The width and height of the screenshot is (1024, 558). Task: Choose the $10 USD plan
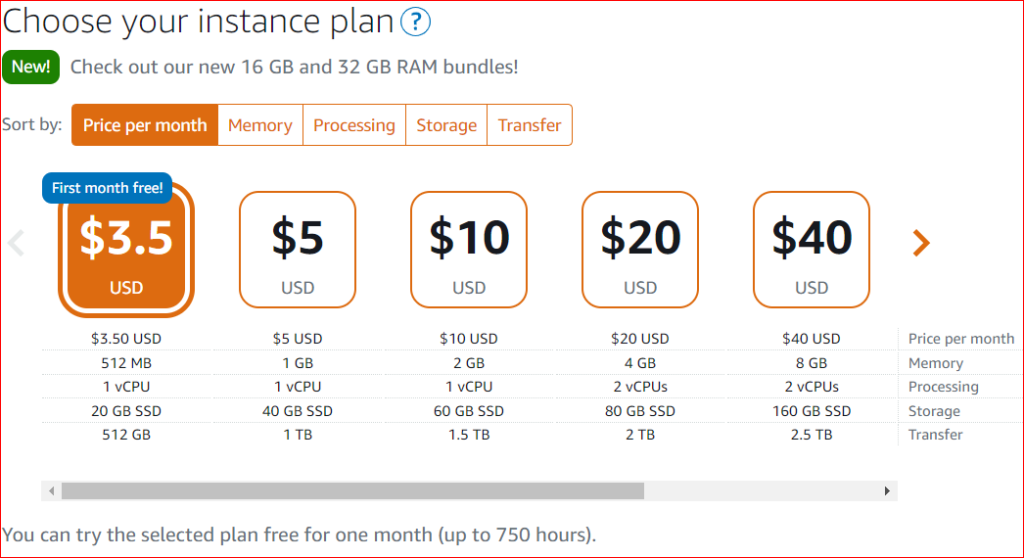coord(469,249)
